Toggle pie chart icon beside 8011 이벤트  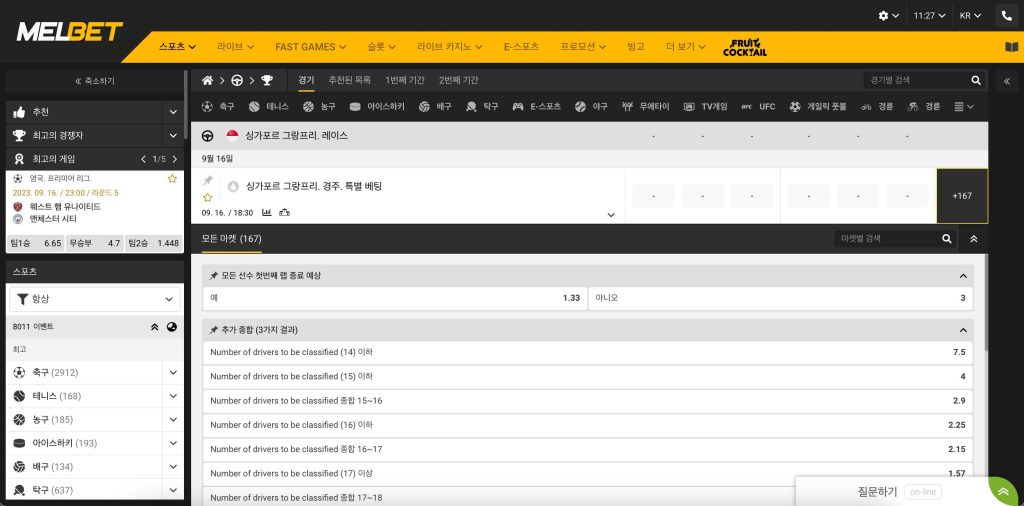coord(172,327)
